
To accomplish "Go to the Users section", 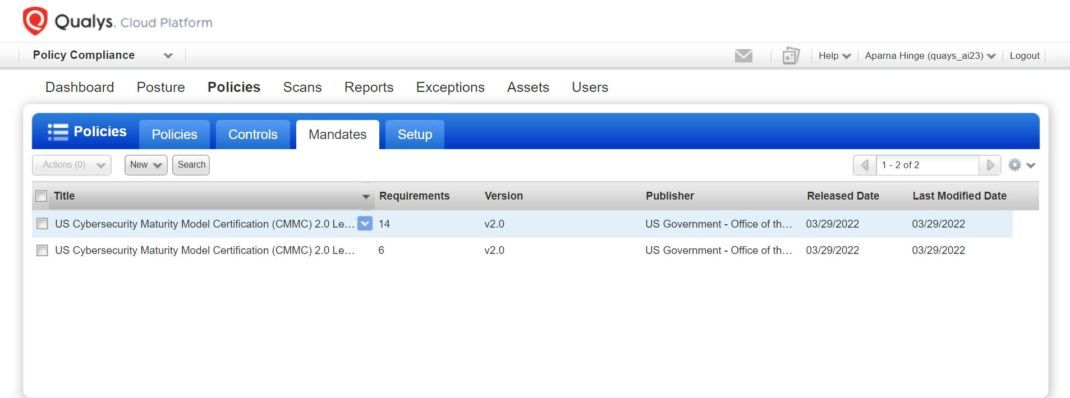I will [590, 87].
